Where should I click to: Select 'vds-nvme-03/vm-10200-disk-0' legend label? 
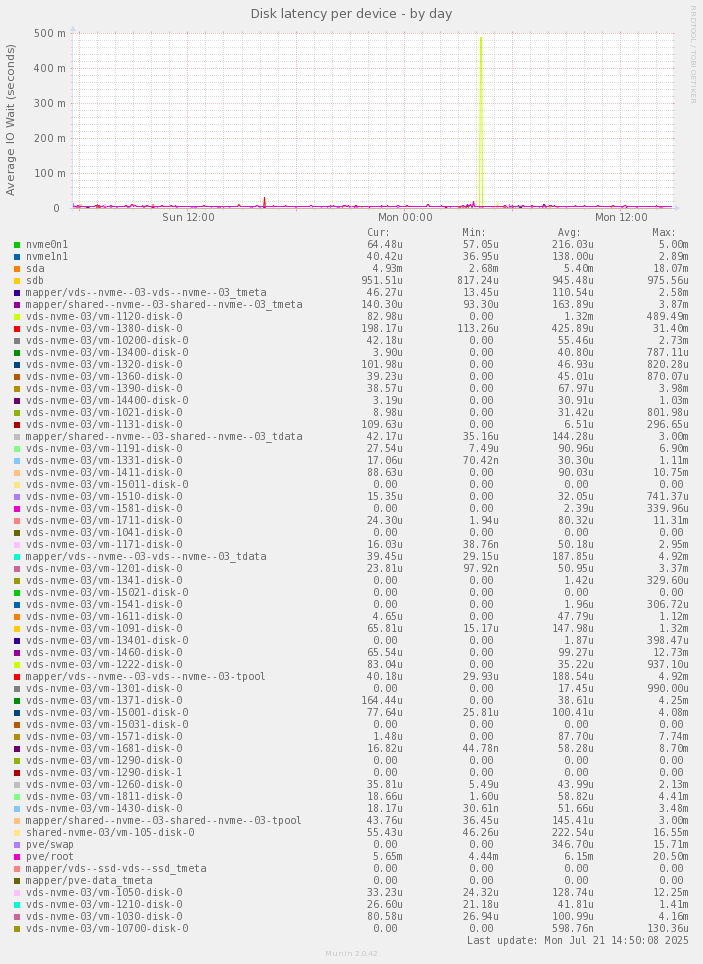[107, 341]
